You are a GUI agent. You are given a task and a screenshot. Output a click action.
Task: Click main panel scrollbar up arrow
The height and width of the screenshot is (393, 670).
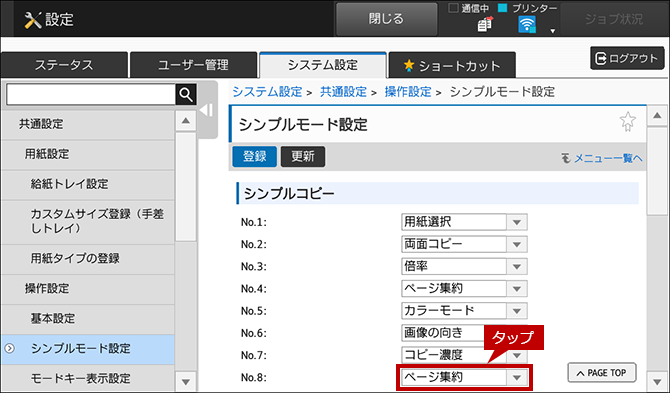pyautogui.click(x=657, y=116)
